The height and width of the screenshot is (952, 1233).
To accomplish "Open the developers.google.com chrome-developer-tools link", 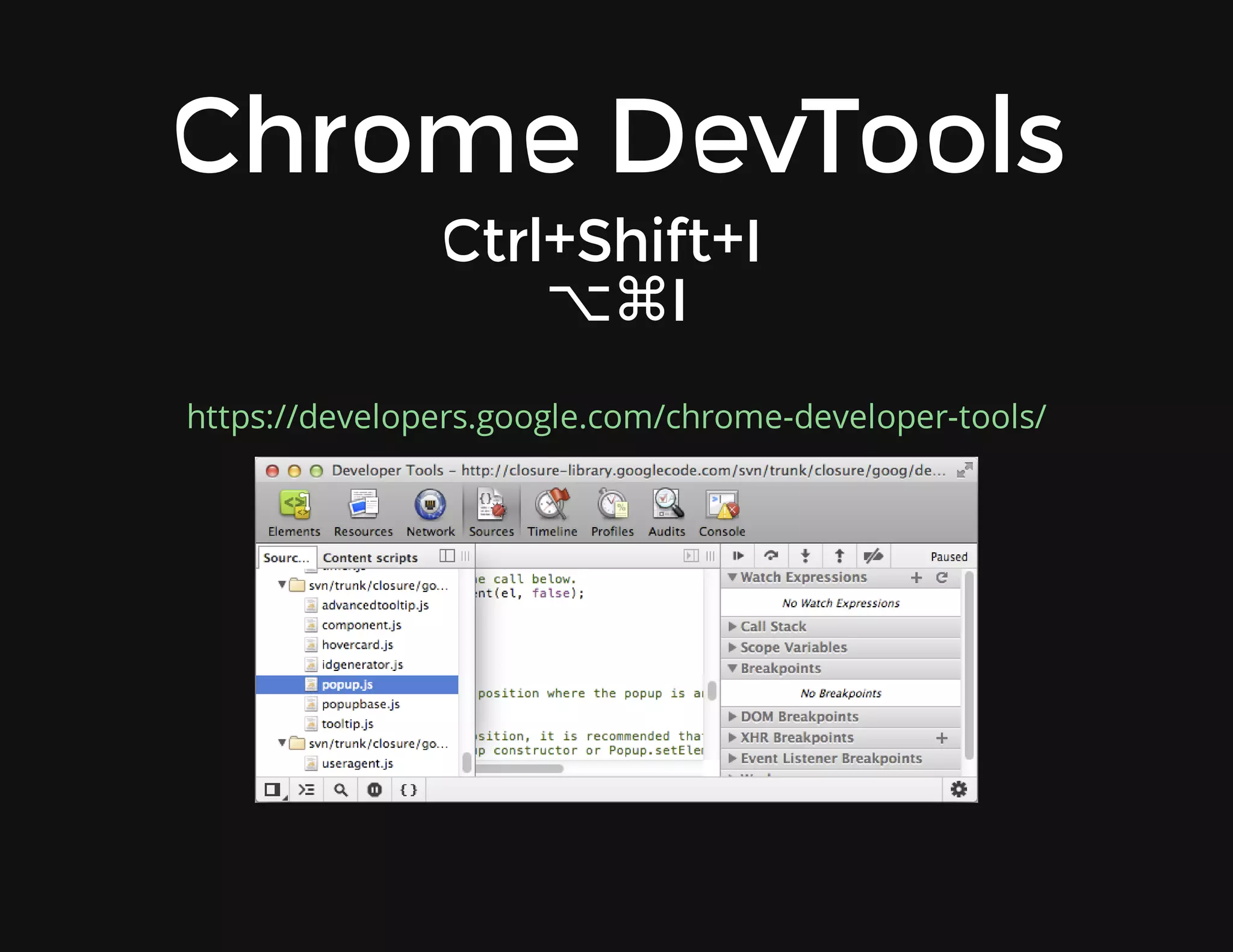I will [x=616, y=416].
